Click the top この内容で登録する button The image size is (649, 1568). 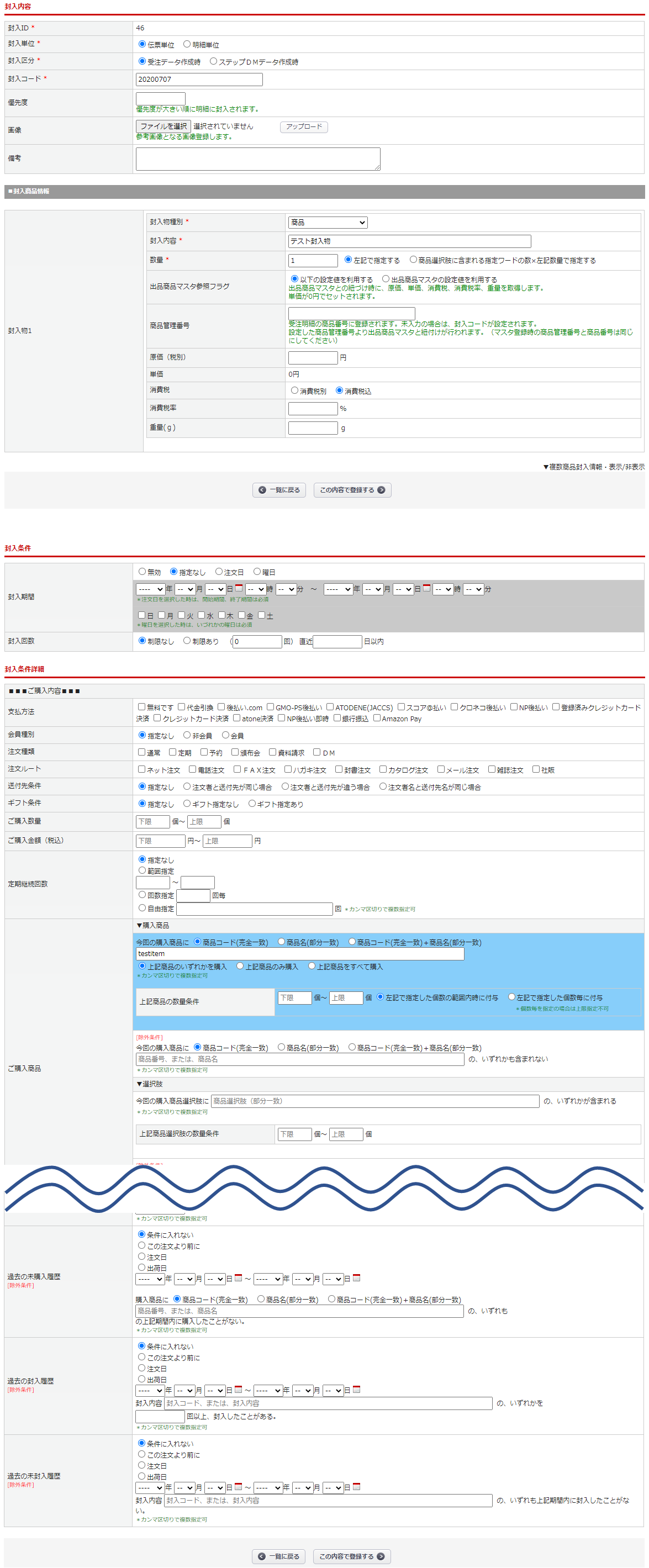(x=352, y=490)
